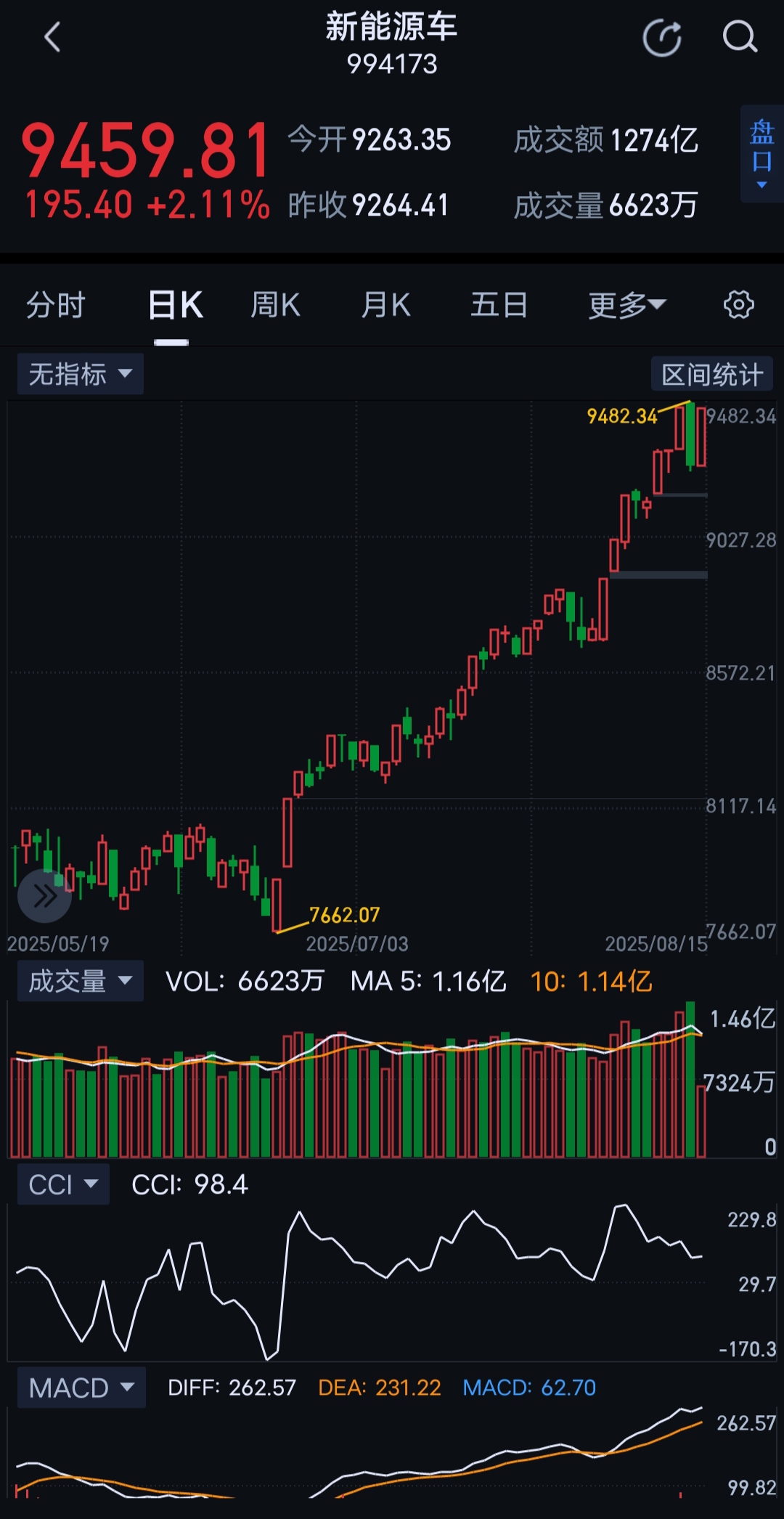Tap the yellow high label 9482.34

click(622, 416)
